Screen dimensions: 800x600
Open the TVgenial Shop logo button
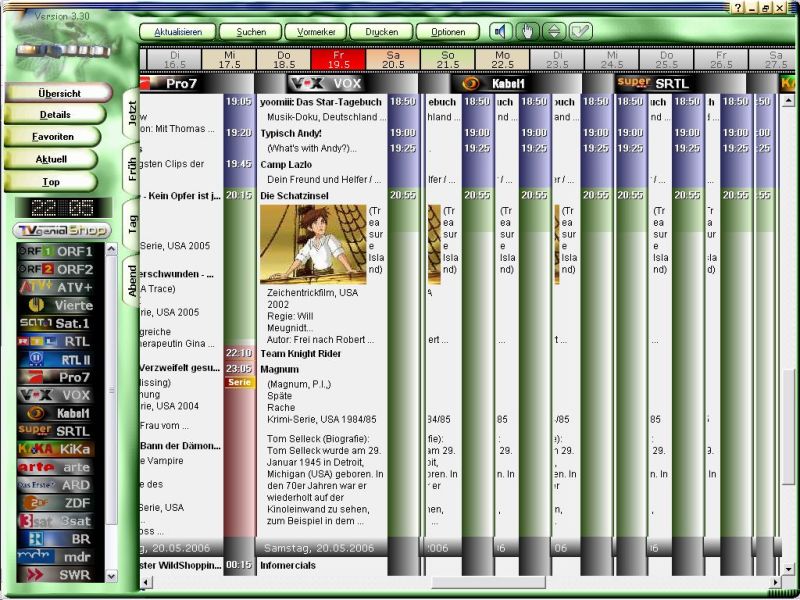[62, 231]
